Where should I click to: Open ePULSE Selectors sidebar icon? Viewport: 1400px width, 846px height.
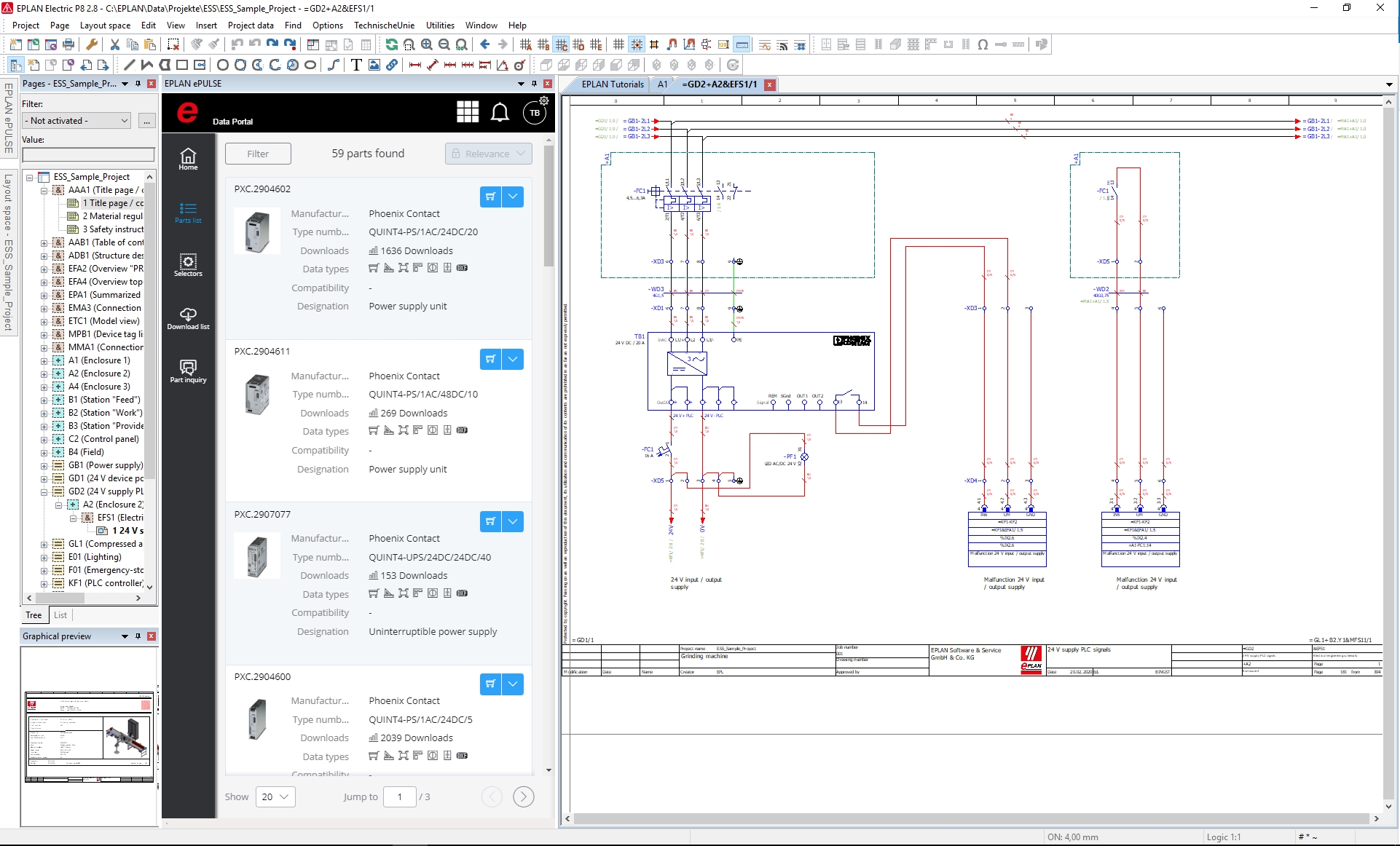188,265
